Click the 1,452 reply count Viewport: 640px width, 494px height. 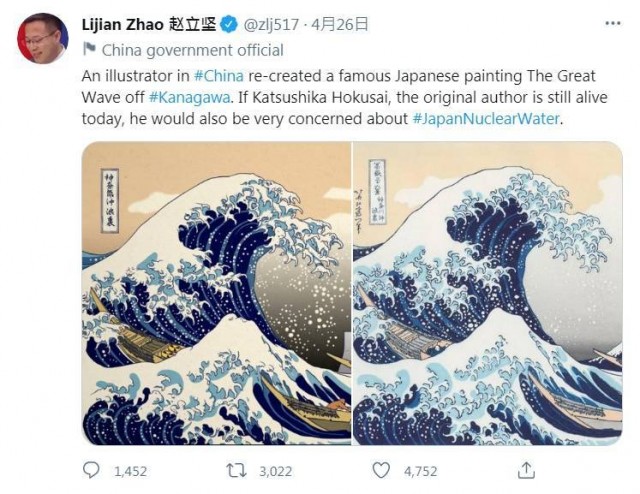click(x=130, y=472)
